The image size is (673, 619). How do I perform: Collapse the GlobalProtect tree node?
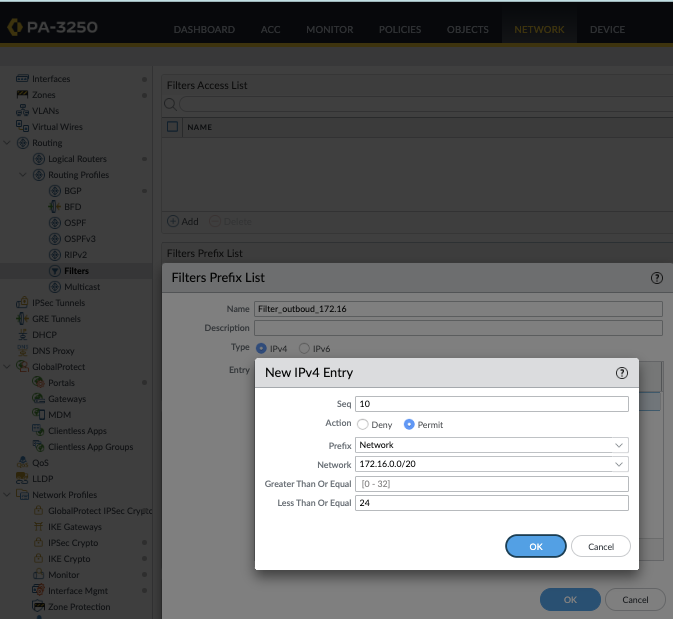pyautogui.click(x=7, y=367)
